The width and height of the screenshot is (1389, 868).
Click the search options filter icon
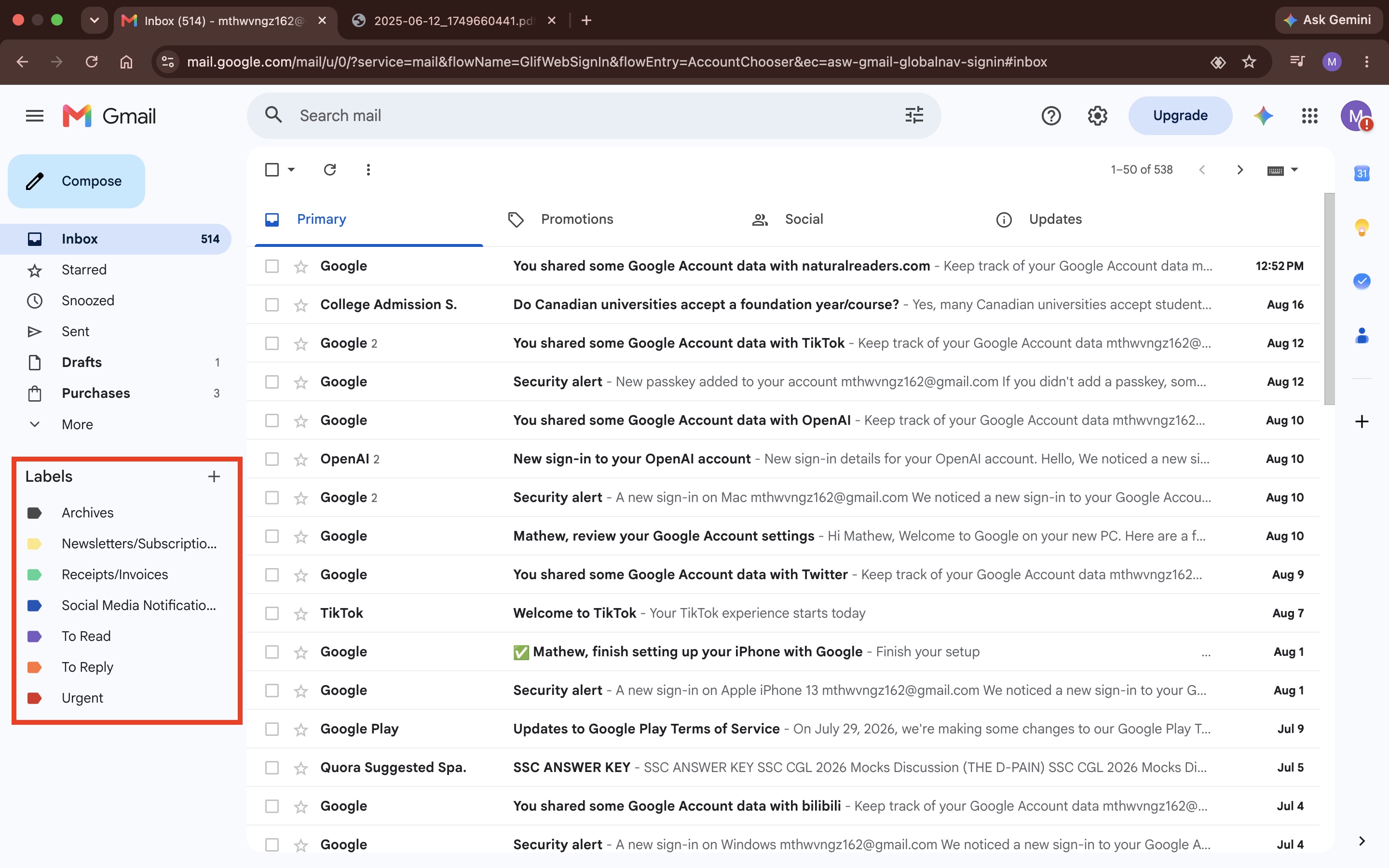click(914, 115)
